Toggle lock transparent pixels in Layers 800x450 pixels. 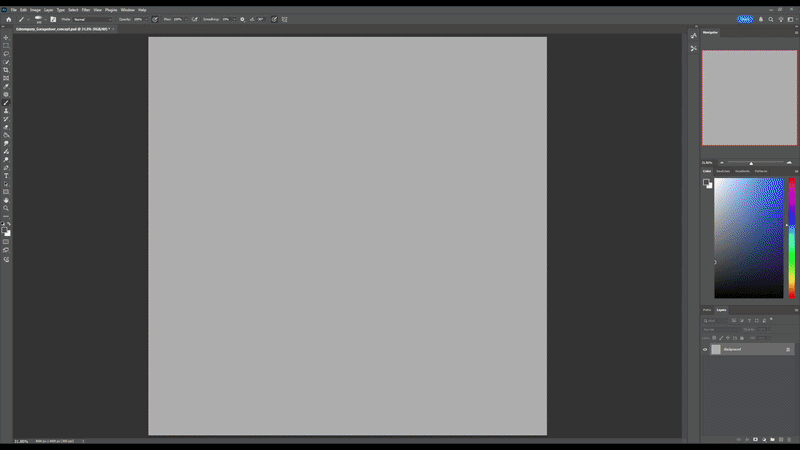(x=714, y=338)
